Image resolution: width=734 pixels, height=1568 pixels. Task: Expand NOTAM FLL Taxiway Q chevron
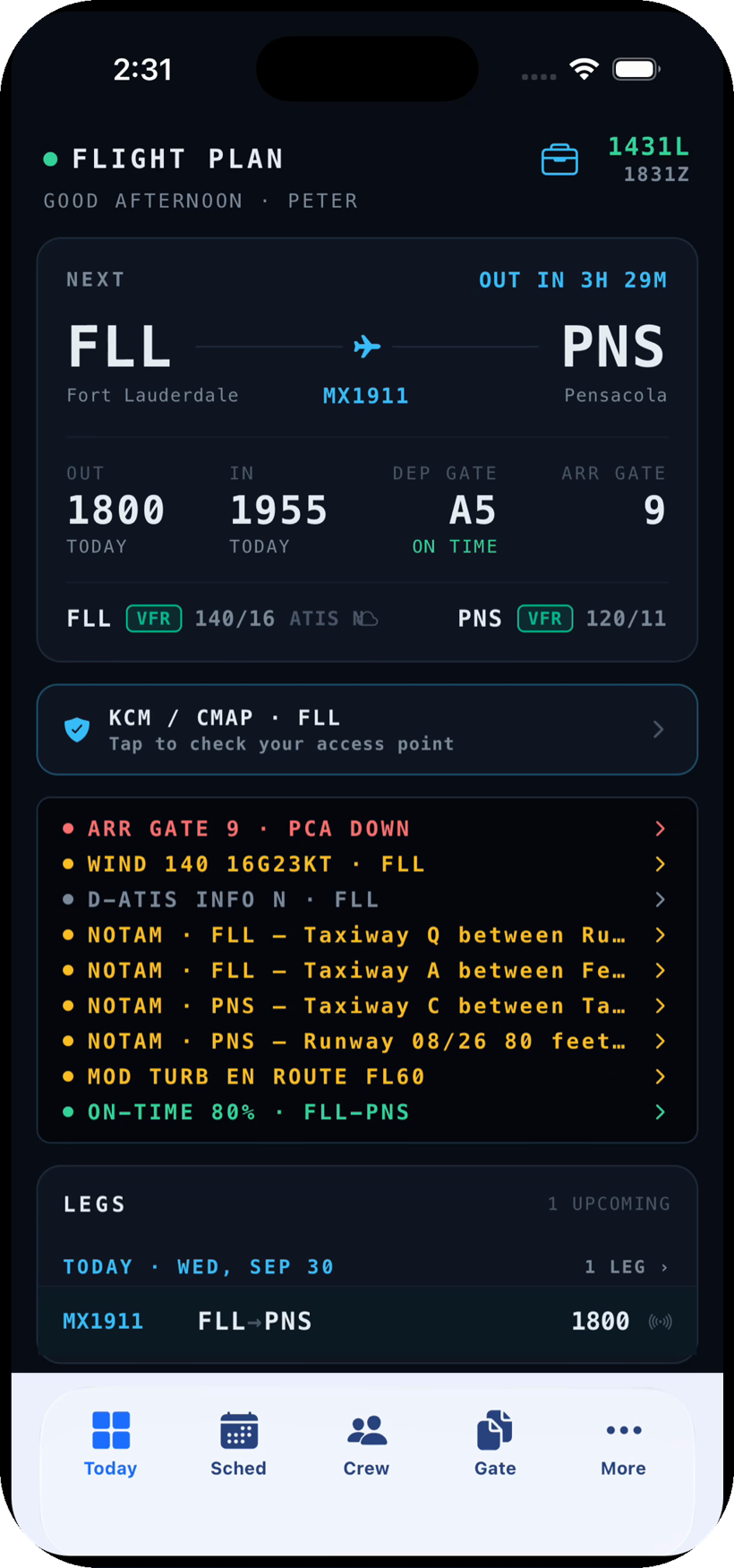[x=661, y=935]
